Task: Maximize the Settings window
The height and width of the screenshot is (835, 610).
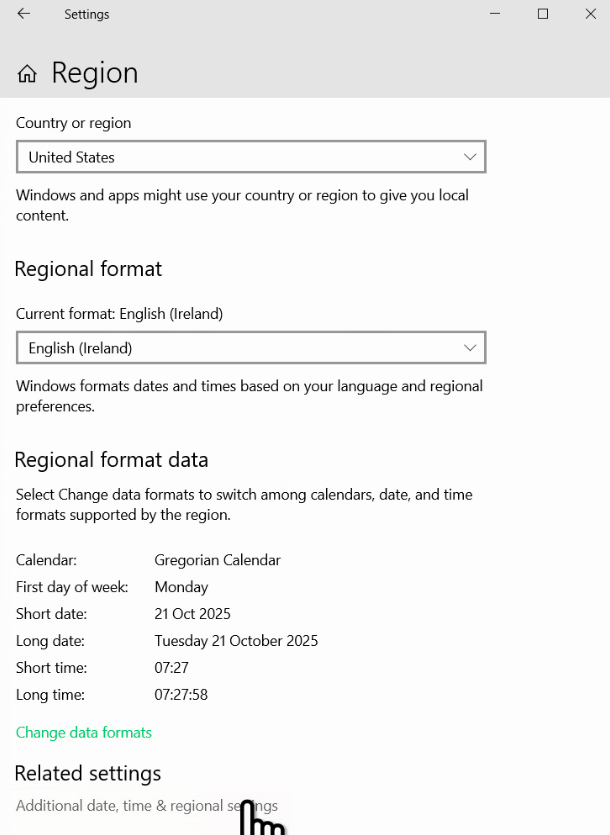Action: click(543, 14)
